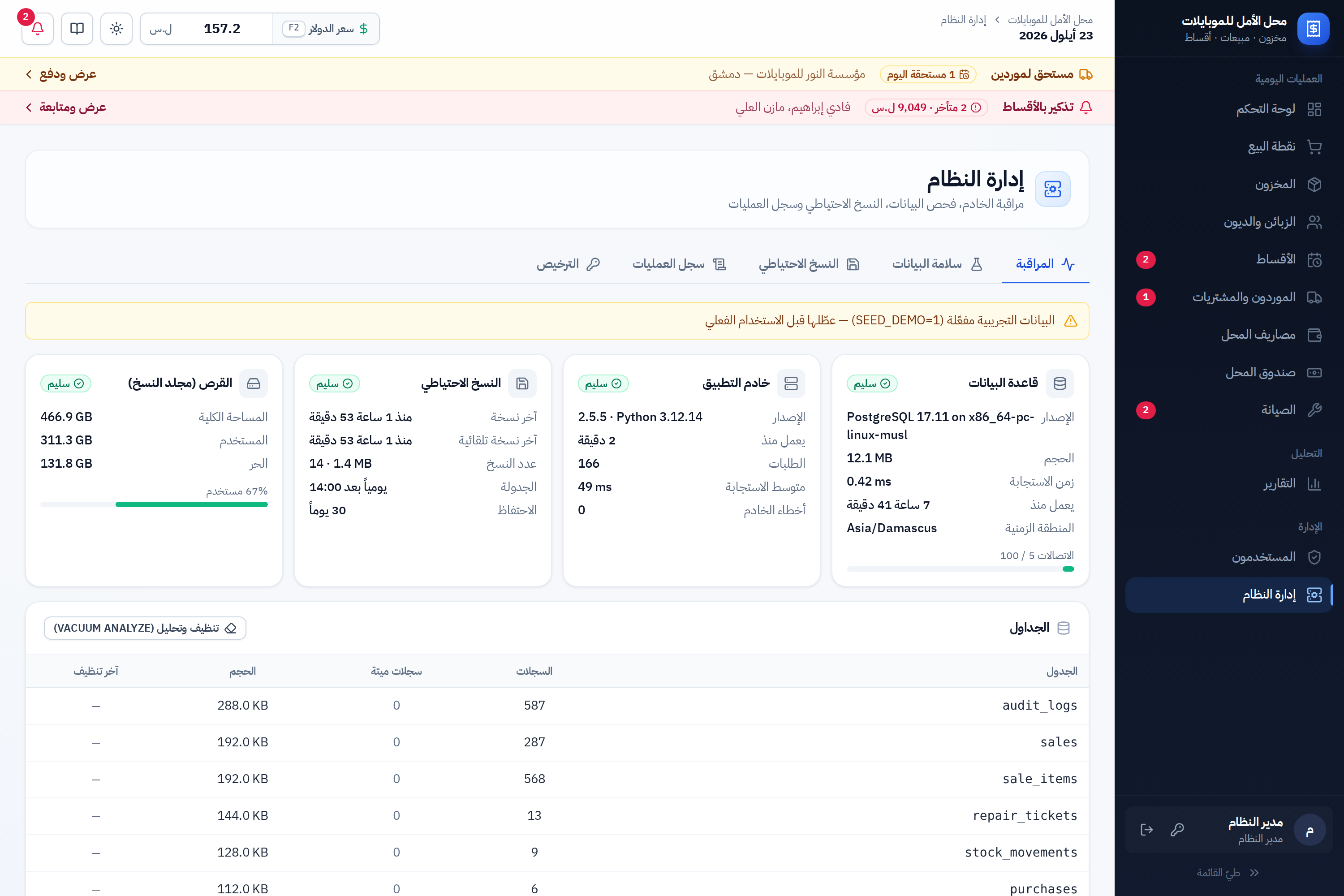Image resolution: width=1344 pixels, height=896 pixels.
Task: Open الموردون والمشتريات suppliers page
Action: [x=1229, y=297]
